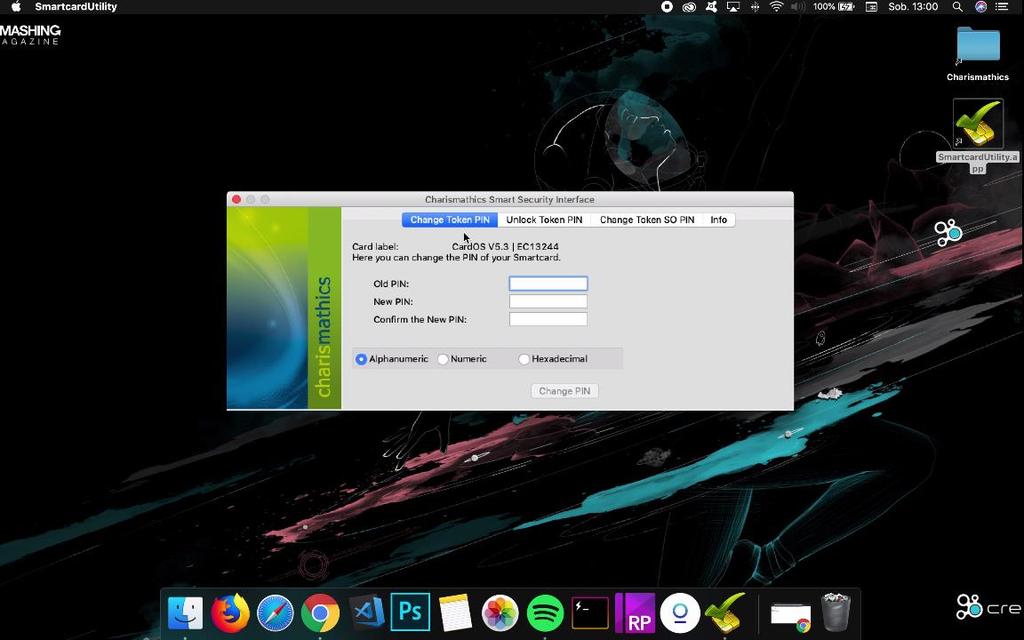Launch Photoshop from the Dock
This screenshot has width=1024, height=640.
(x=410, y=612)
